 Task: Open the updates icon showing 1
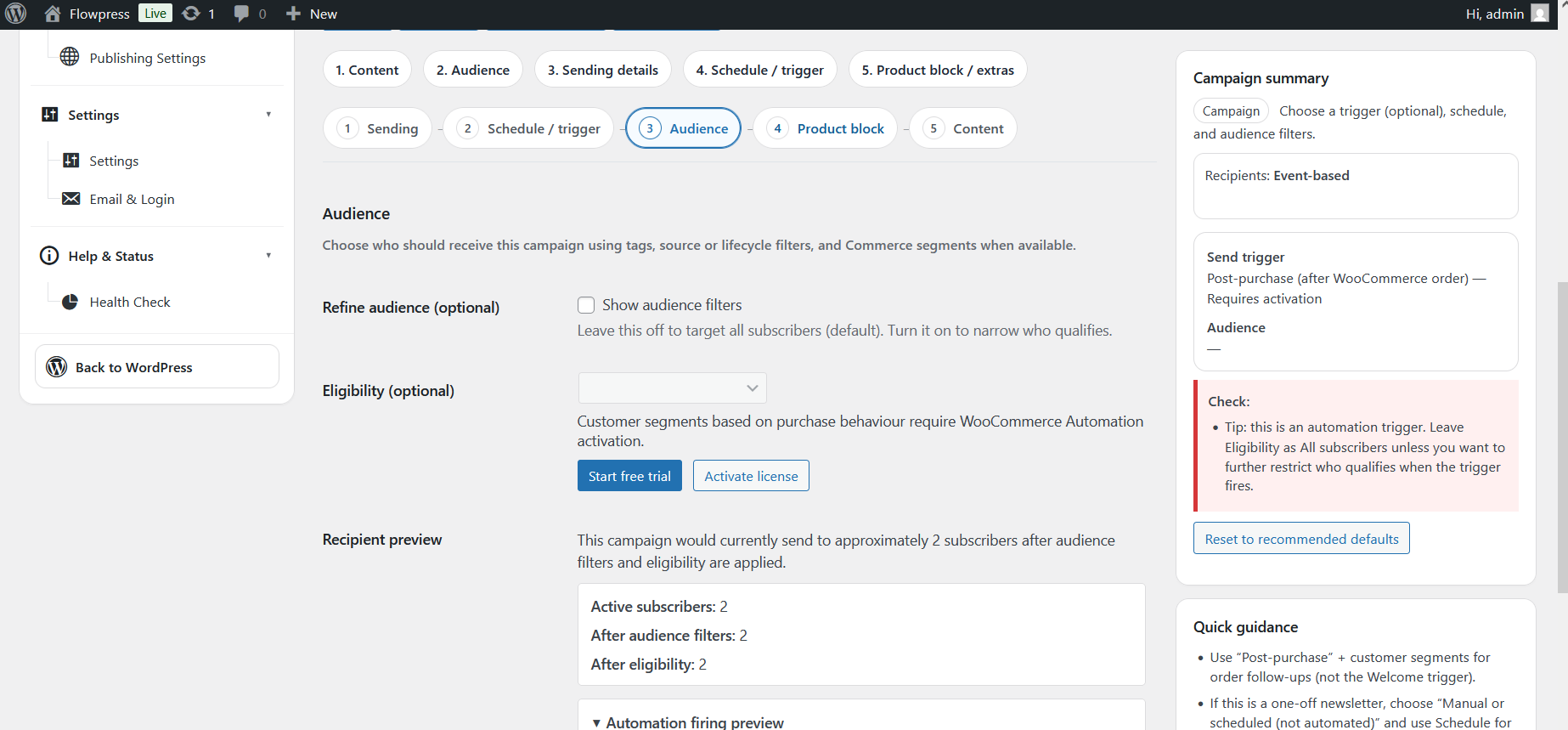point(191,14)
